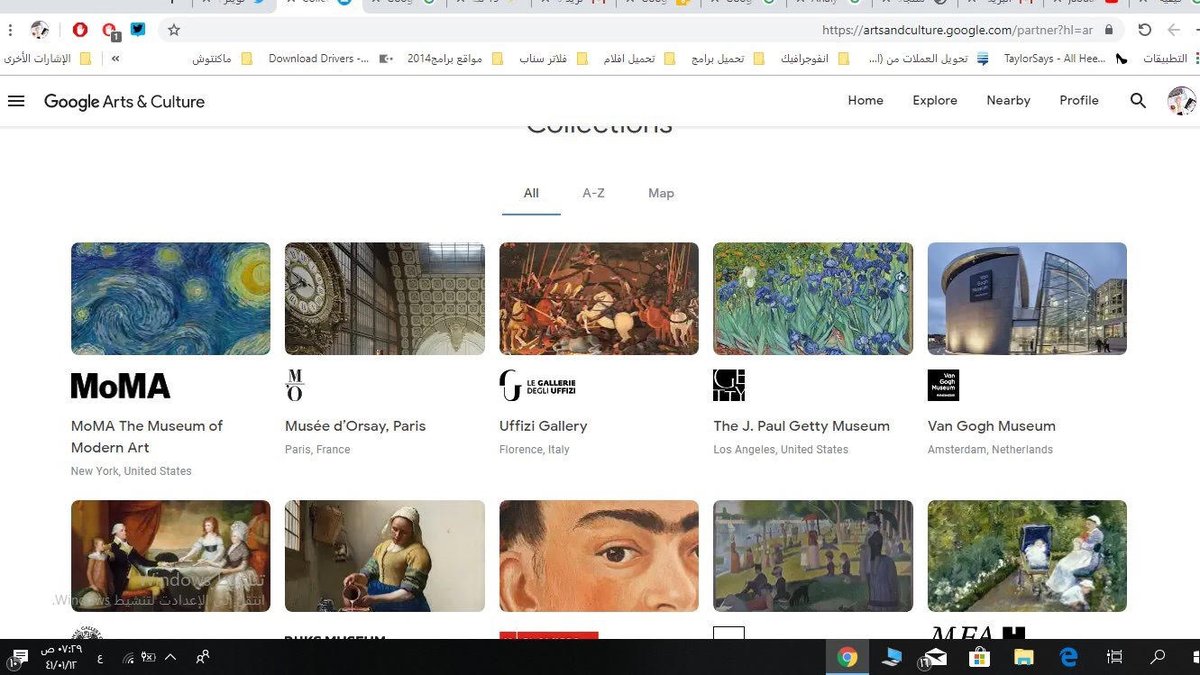Open the فلاتر سناب bookmark folder
Screen dimensions: 1200x675
click(553, 59)
